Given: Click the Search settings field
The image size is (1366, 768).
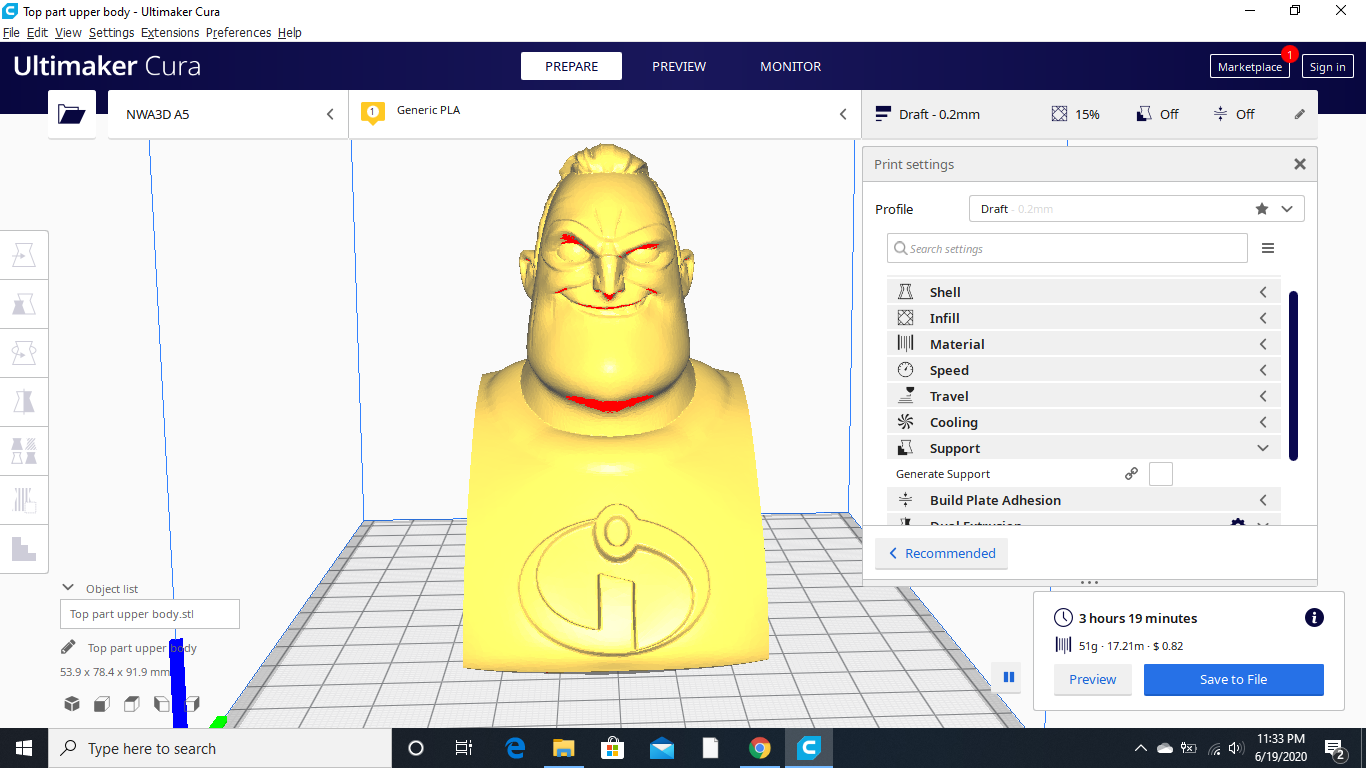Looking at the screenshot, I should click(x=1067, y=248).
